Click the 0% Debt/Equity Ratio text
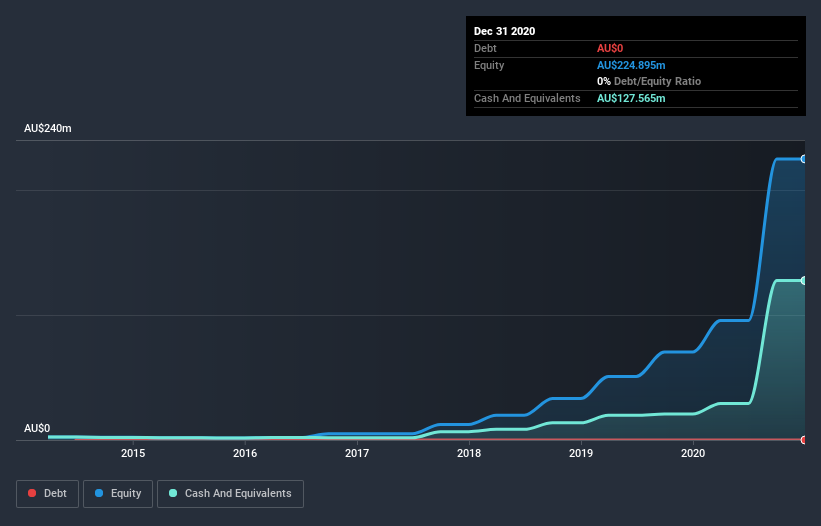 point(649,81)
